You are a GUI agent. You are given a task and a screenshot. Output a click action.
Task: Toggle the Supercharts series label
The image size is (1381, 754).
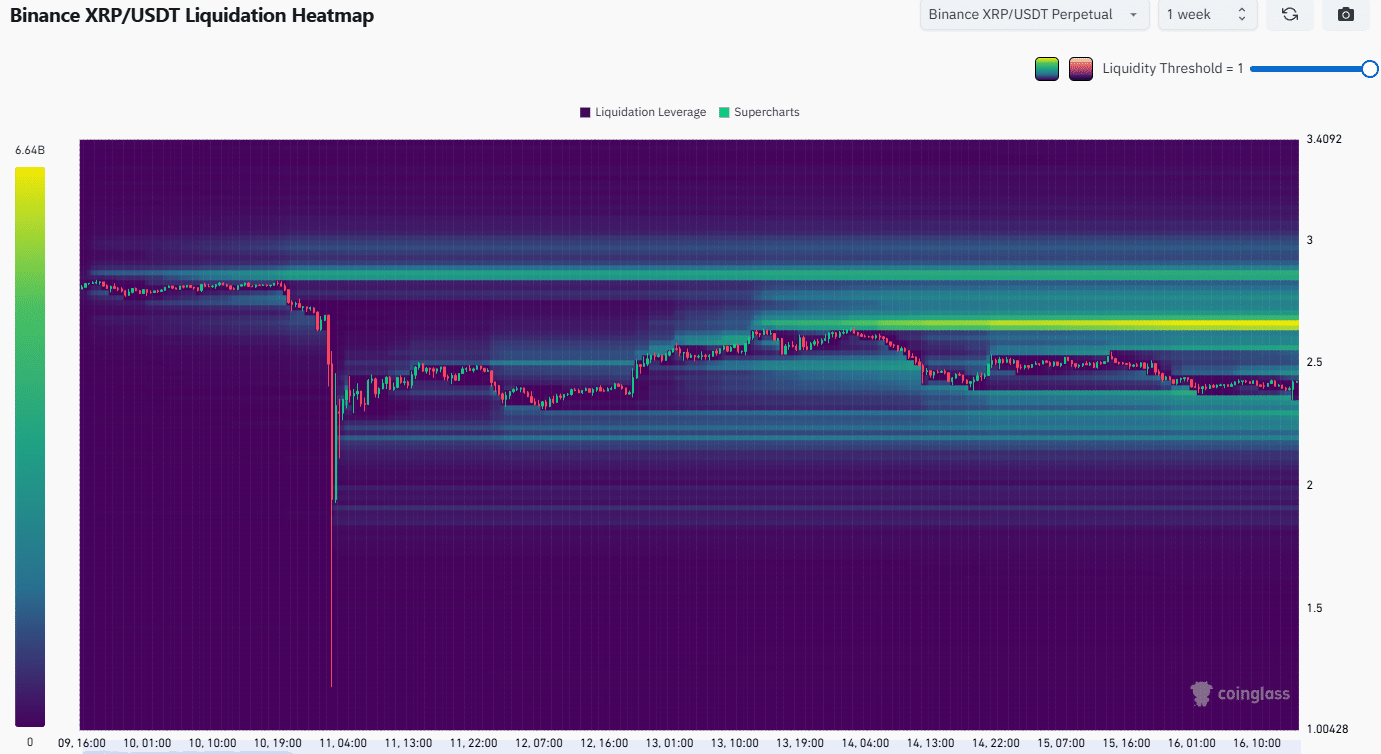pyautogui.click(x=766, y=112)
